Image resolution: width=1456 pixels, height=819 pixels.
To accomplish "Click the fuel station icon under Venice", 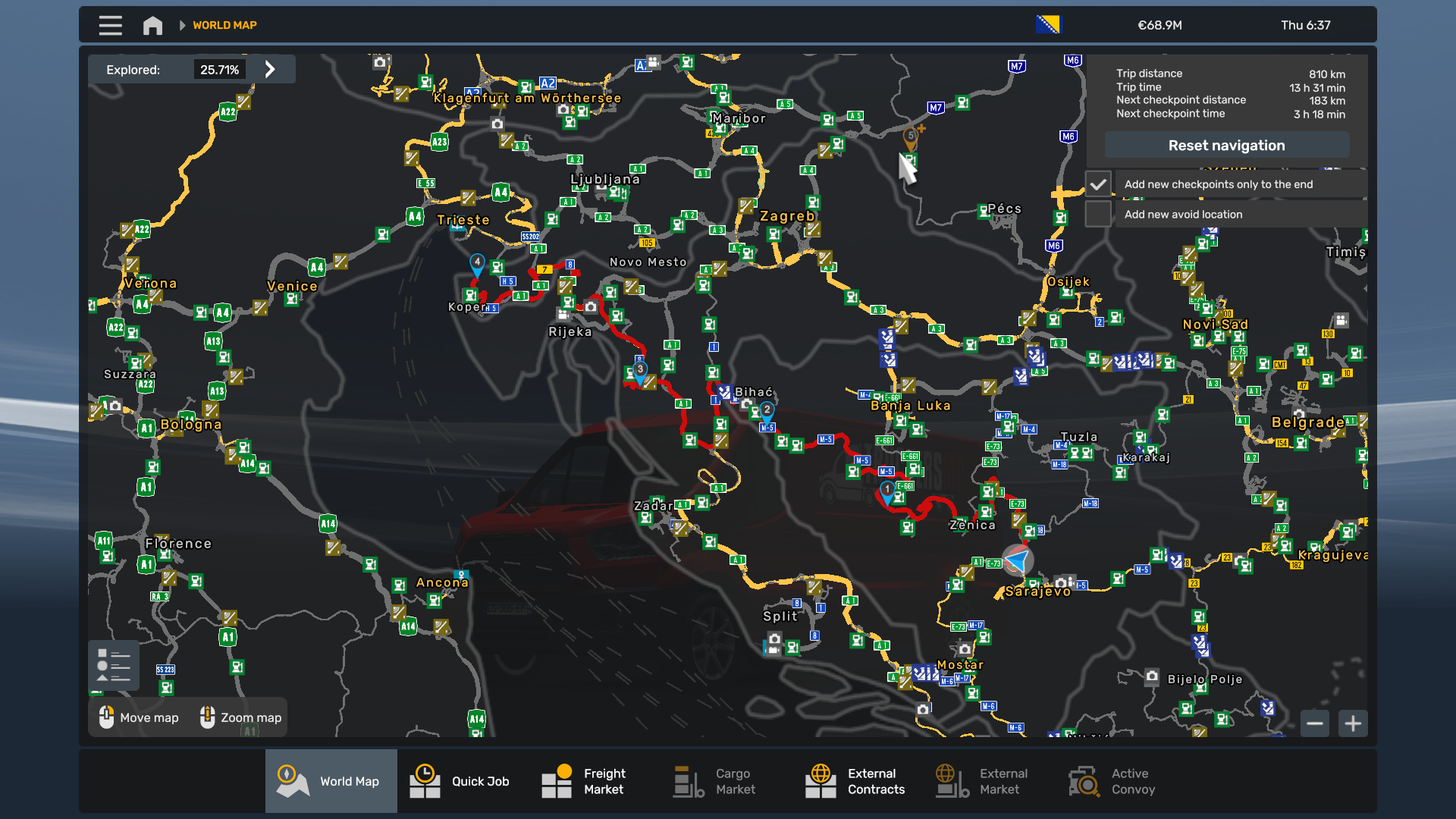I will point(291,300).
